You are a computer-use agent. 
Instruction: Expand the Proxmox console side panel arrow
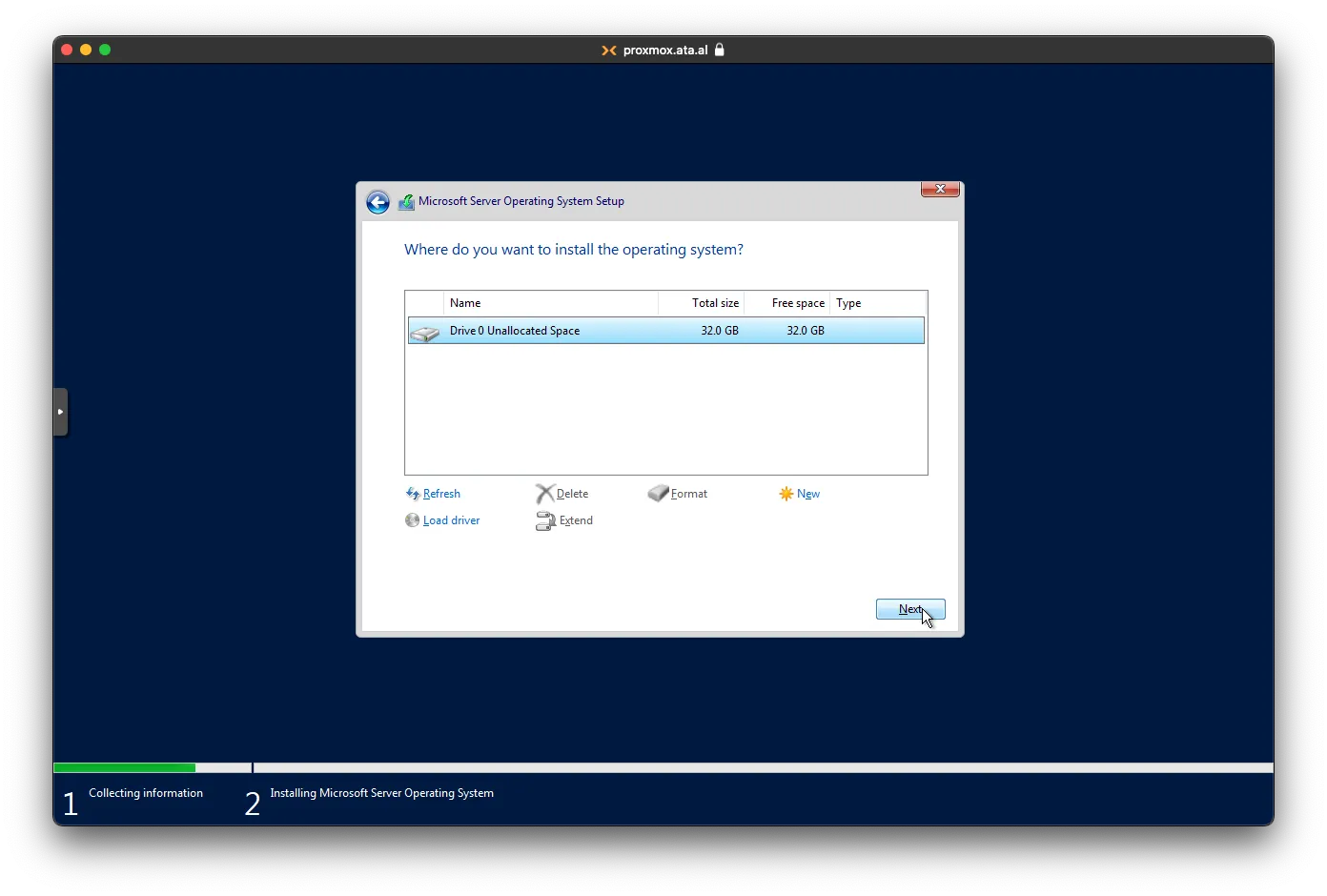click(60, 412)
